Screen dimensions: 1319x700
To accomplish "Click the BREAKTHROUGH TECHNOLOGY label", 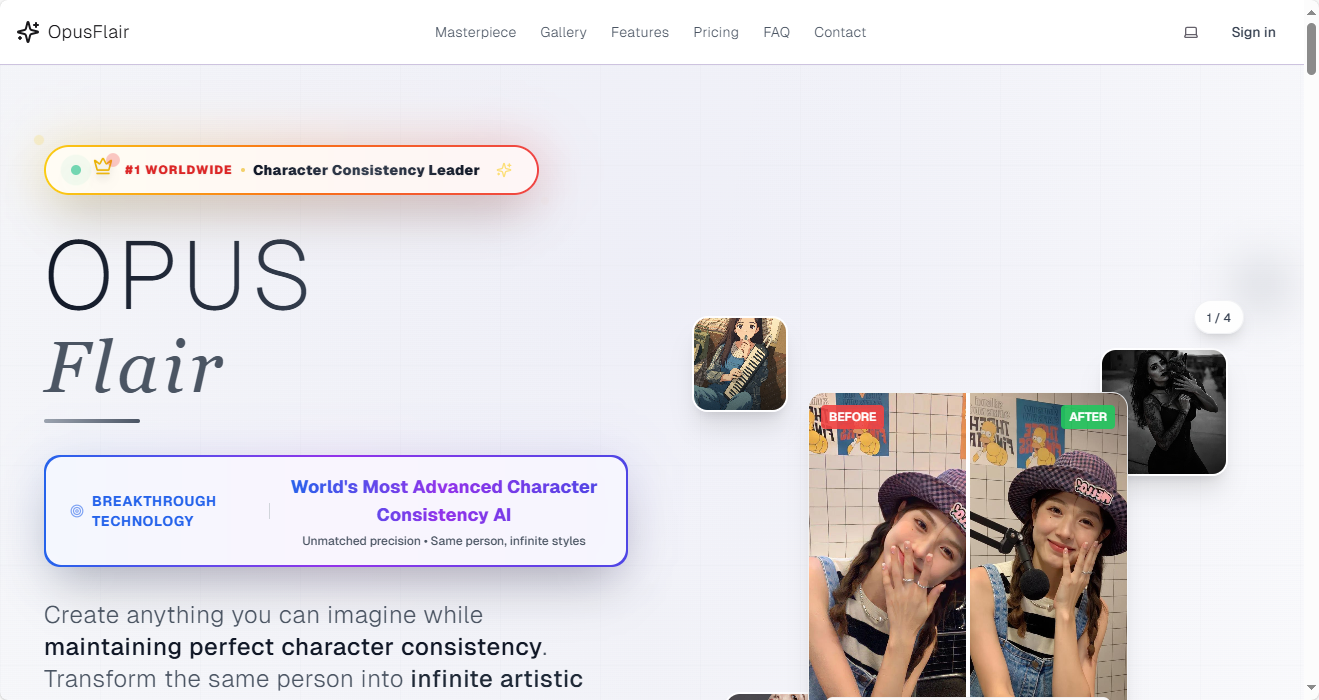I will [x=154, y=511].
